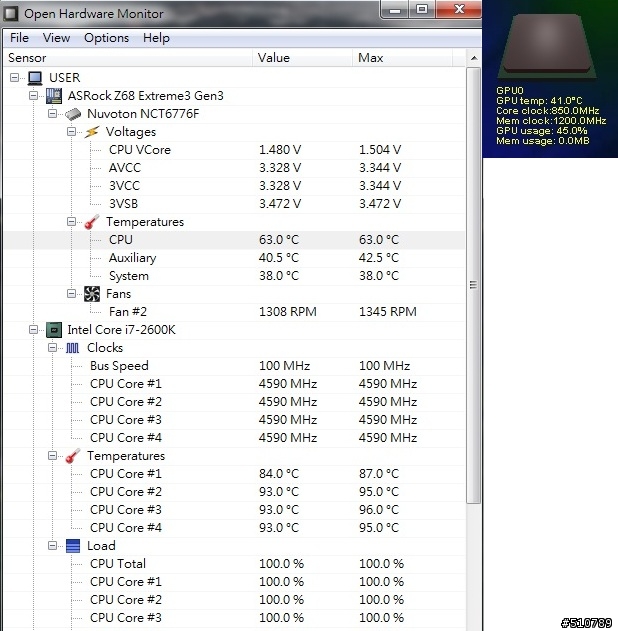
Task: Select CPU Core #1 clock row at 4590 MHz
Action: pos(235,384)
